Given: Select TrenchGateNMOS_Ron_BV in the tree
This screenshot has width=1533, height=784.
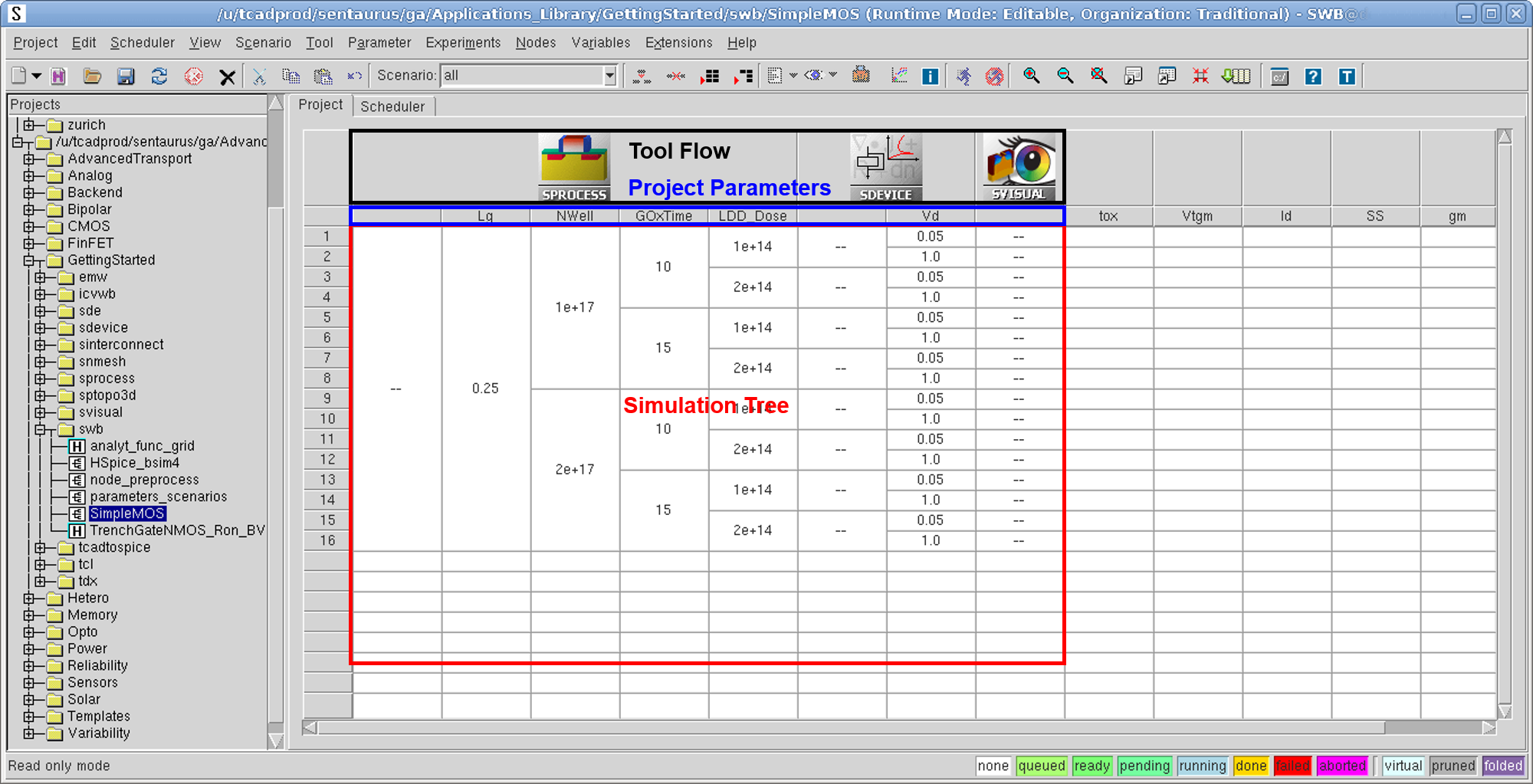Looking at the screenshot, I should tap(177, 530).
